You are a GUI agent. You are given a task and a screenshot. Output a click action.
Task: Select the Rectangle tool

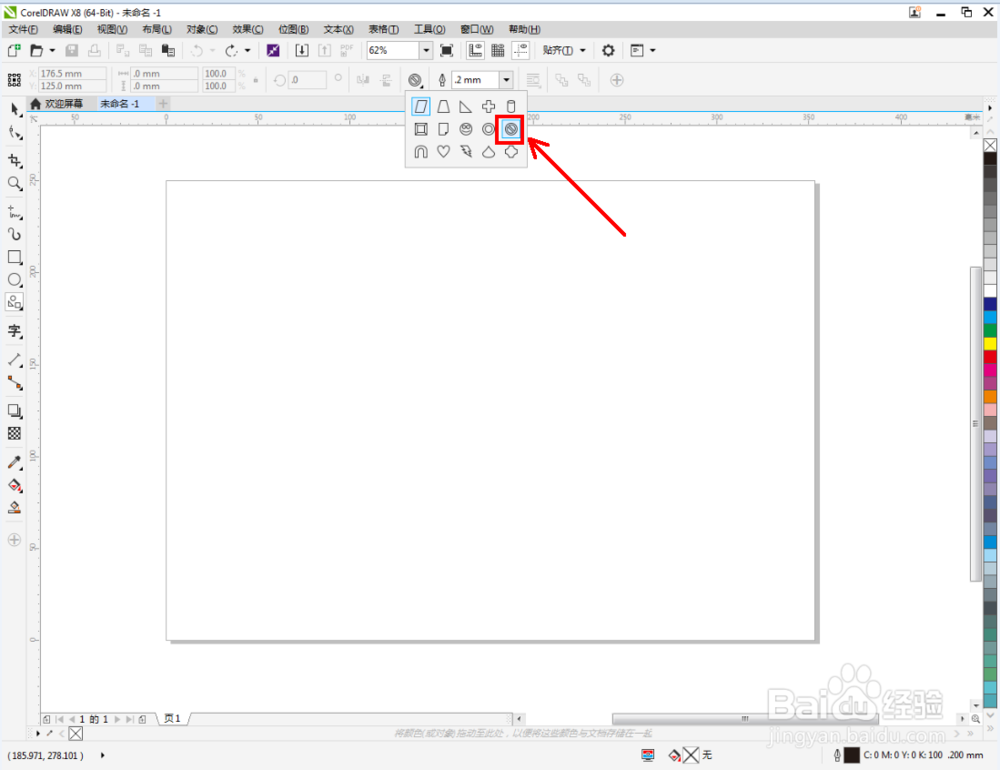coord(15,257)
